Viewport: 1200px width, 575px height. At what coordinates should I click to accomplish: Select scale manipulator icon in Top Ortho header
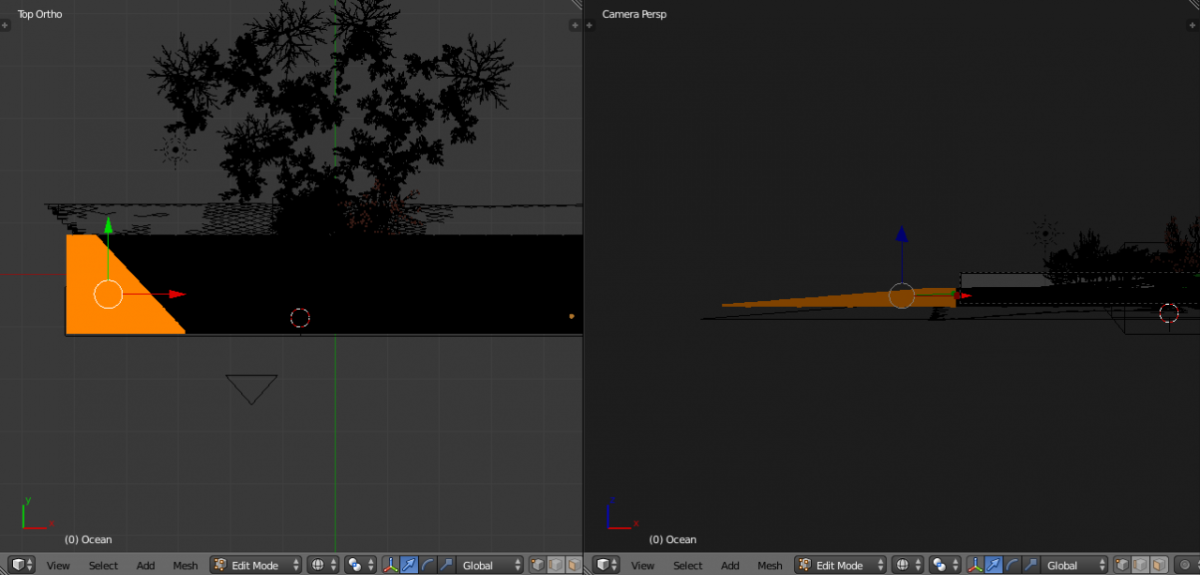point(446,565)
